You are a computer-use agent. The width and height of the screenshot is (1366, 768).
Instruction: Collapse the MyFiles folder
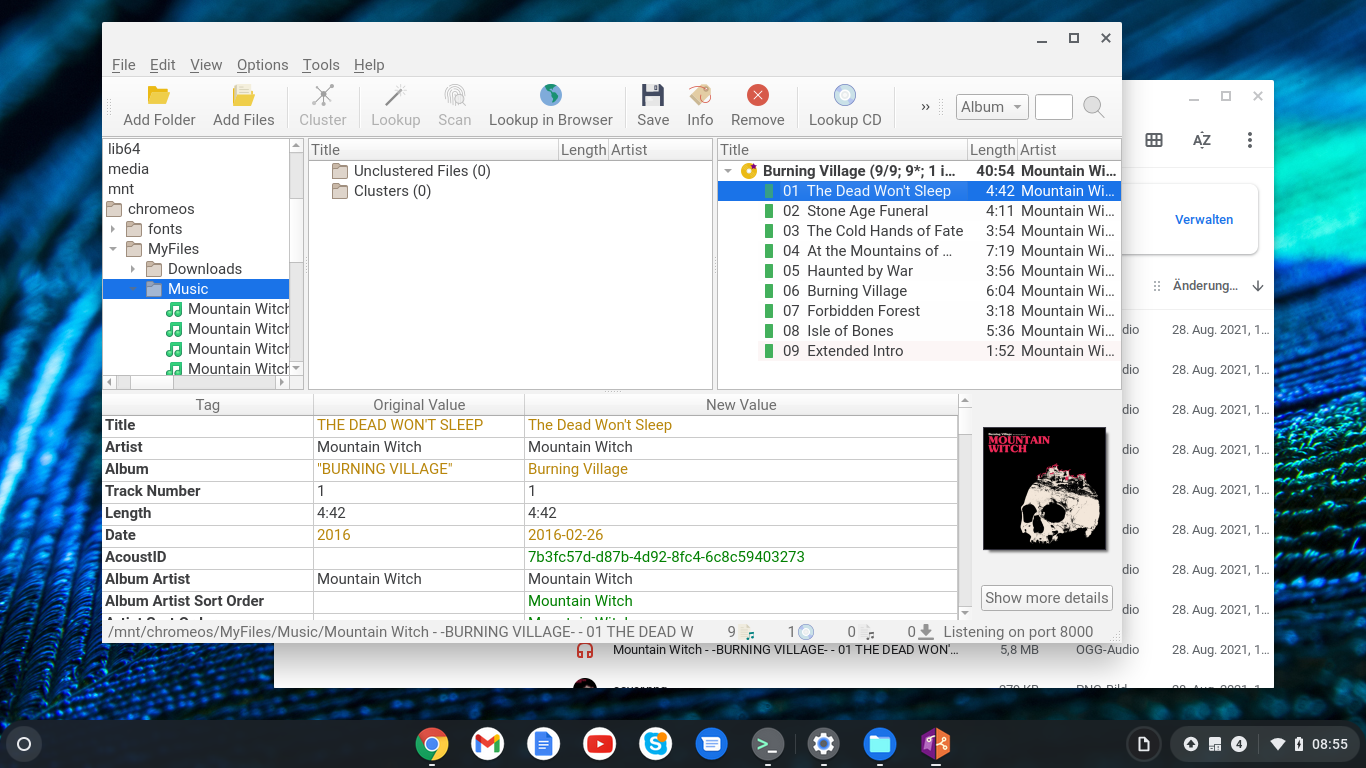pos(113,249)
